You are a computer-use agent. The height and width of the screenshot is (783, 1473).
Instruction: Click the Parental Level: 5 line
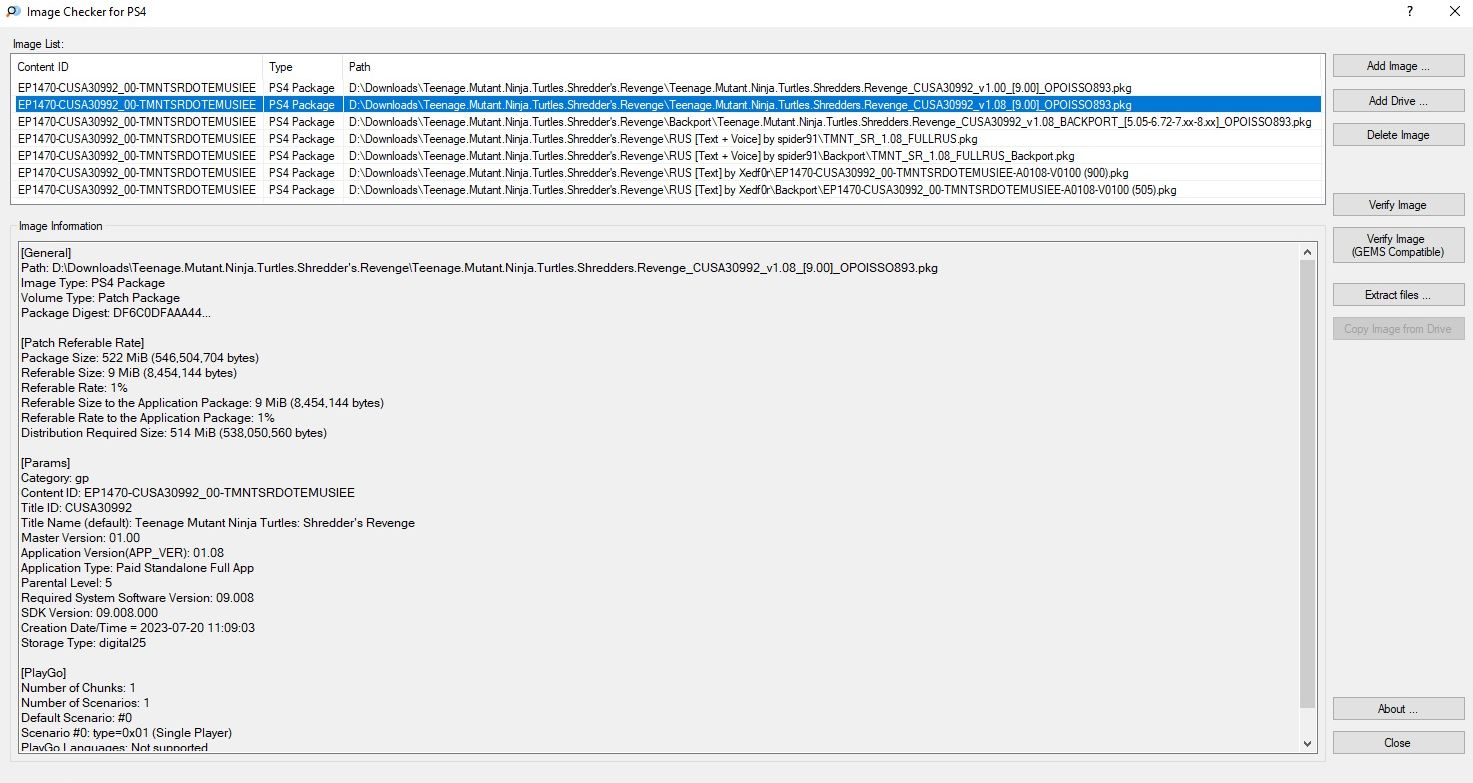tap(66, 583)
